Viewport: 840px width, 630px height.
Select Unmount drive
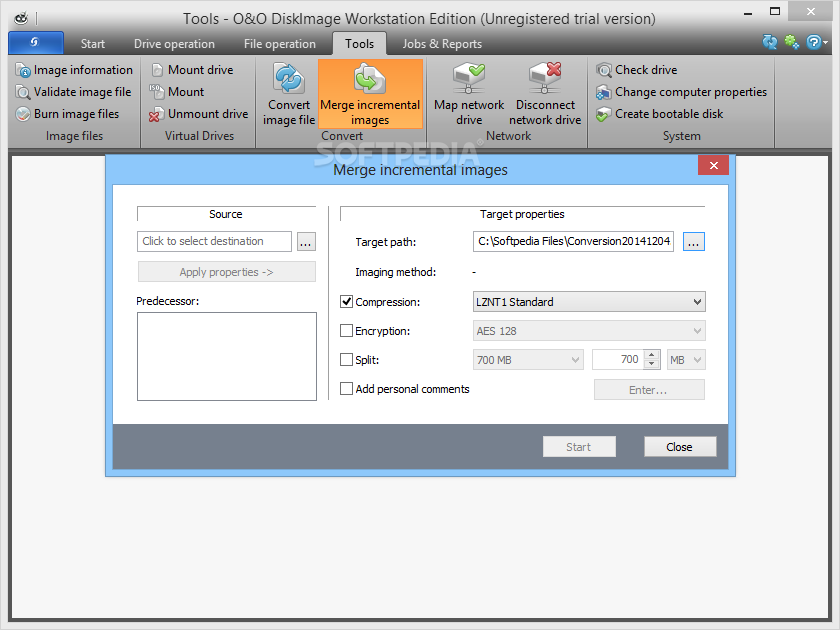(x=199, y=114)
